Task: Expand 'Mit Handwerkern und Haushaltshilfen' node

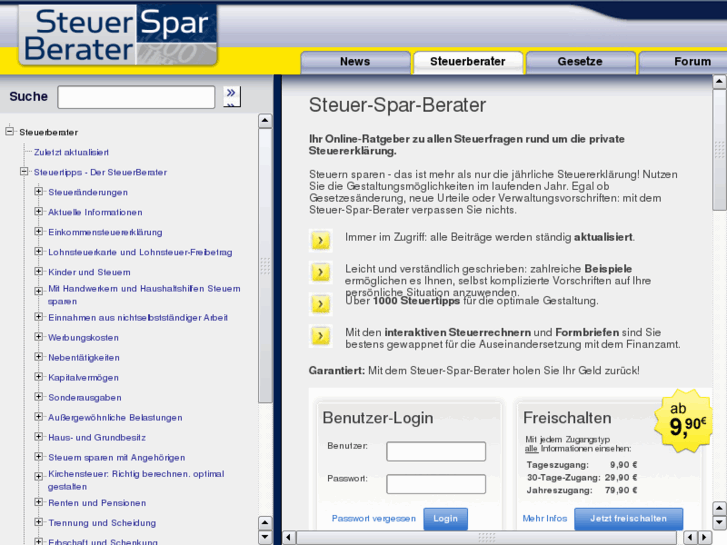Action: pyautogui.click(x=39, y=291)
